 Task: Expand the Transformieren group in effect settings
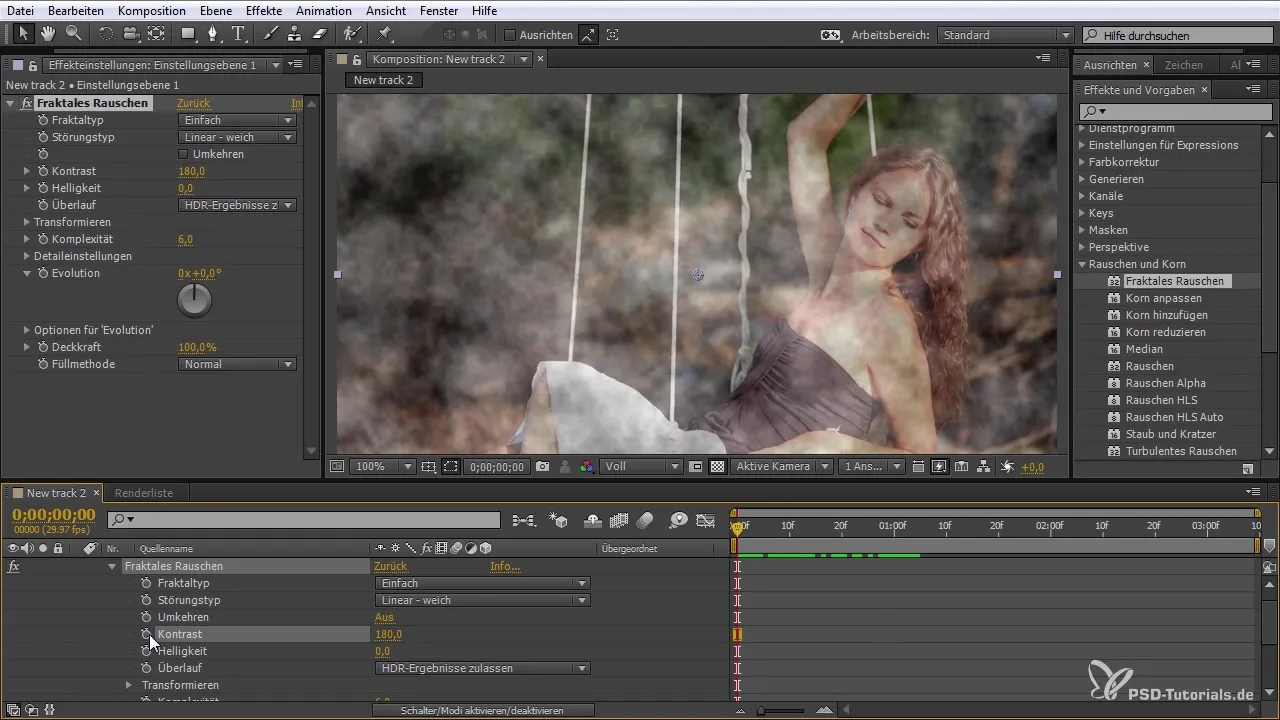[x=27, y=222]
